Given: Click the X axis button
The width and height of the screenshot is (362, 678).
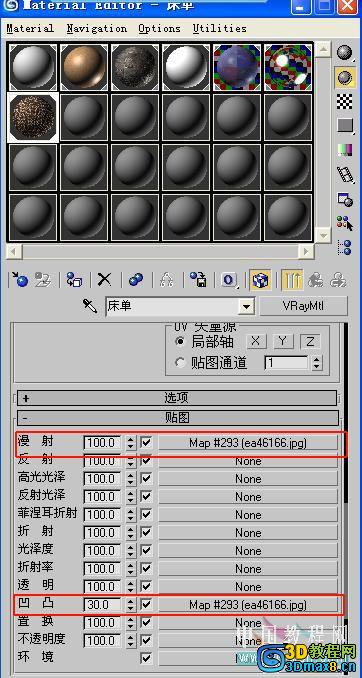Looking at the screenshot, I should coord(256,341).
